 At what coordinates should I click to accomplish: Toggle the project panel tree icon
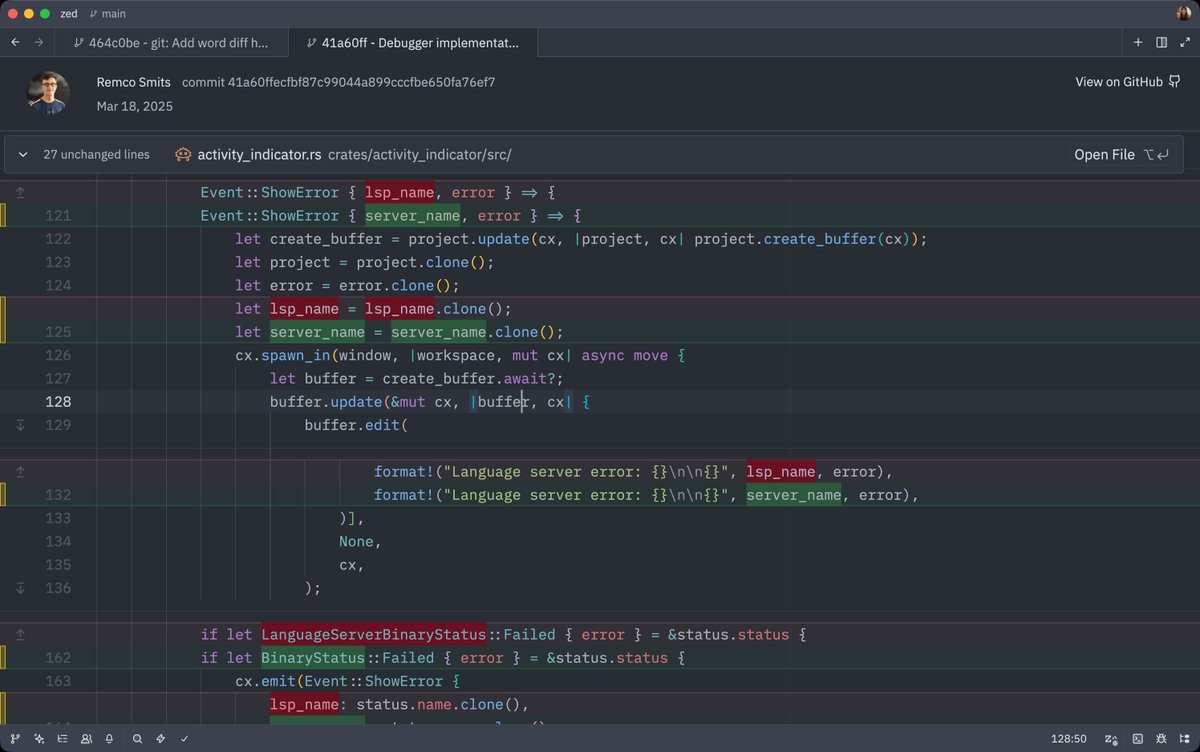tap(1185, 739)
